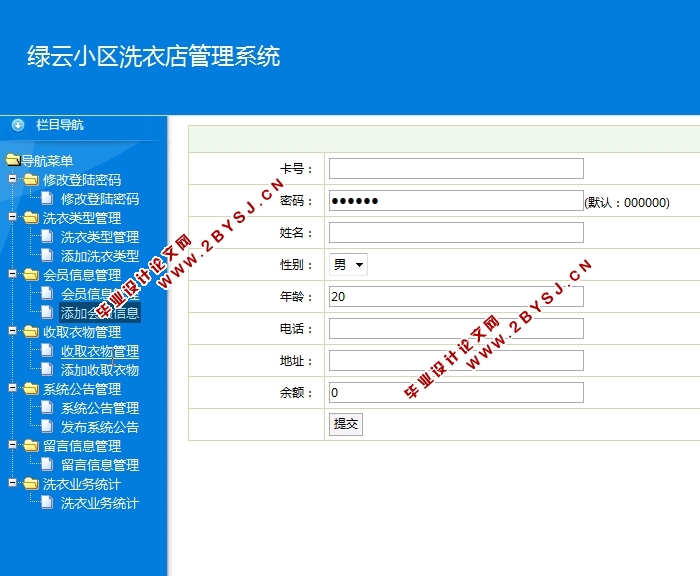Click page icon beside 添加洗衣类型

(47, 255)
